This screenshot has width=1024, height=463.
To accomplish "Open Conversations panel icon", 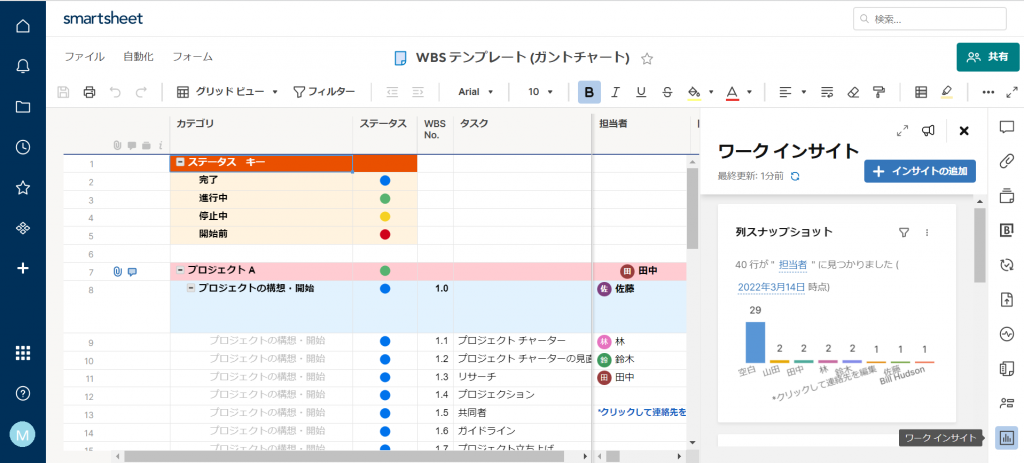I will coord(1006,126).
